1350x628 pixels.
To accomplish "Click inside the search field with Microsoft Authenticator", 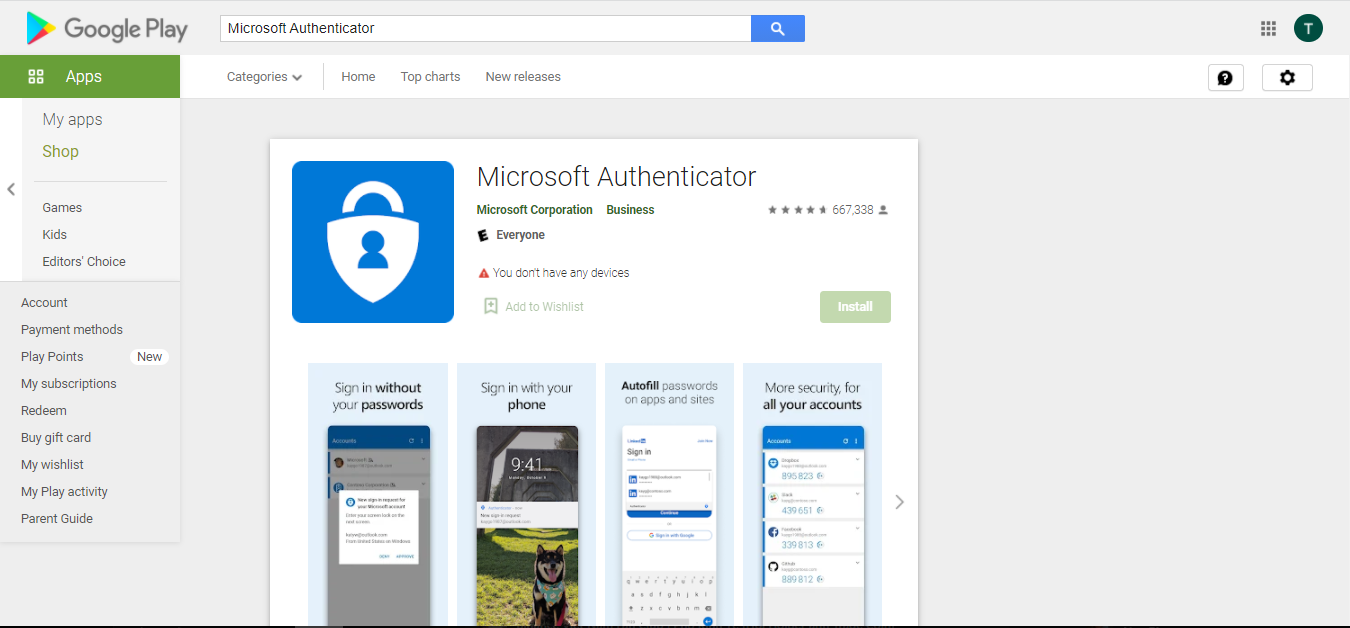I will (x=485, y=28).
